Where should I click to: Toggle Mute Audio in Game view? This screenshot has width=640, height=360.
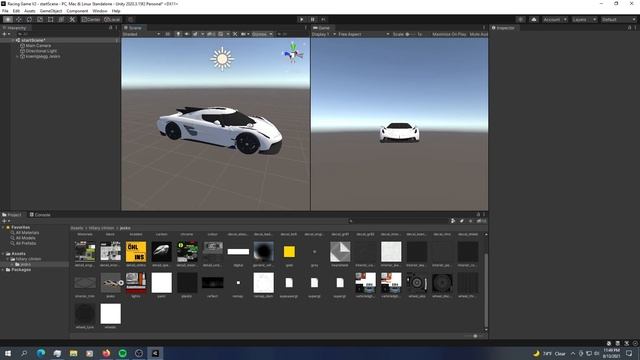[x=478, y=34]
